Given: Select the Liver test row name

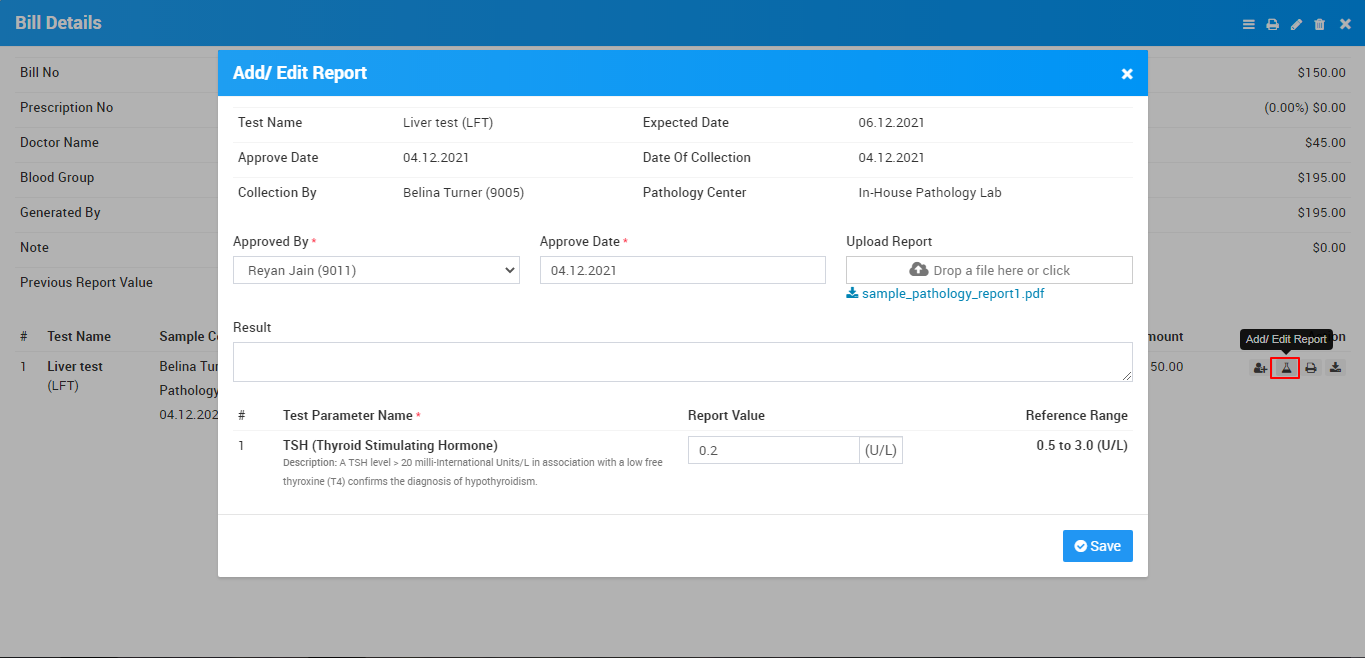Looking at the screenshot, I should (x=75, y=367).
